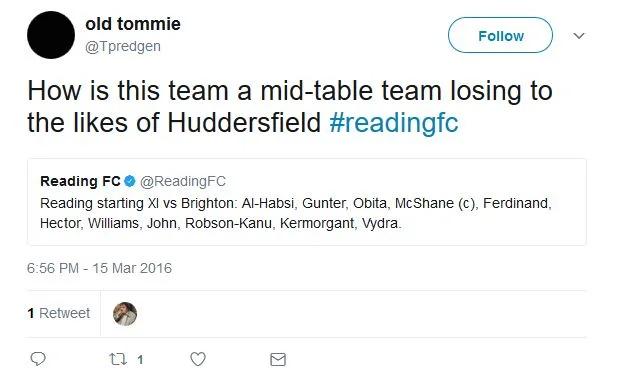Retweet using the arrows icon
This screenshot has width=625, height=388.
118,359
